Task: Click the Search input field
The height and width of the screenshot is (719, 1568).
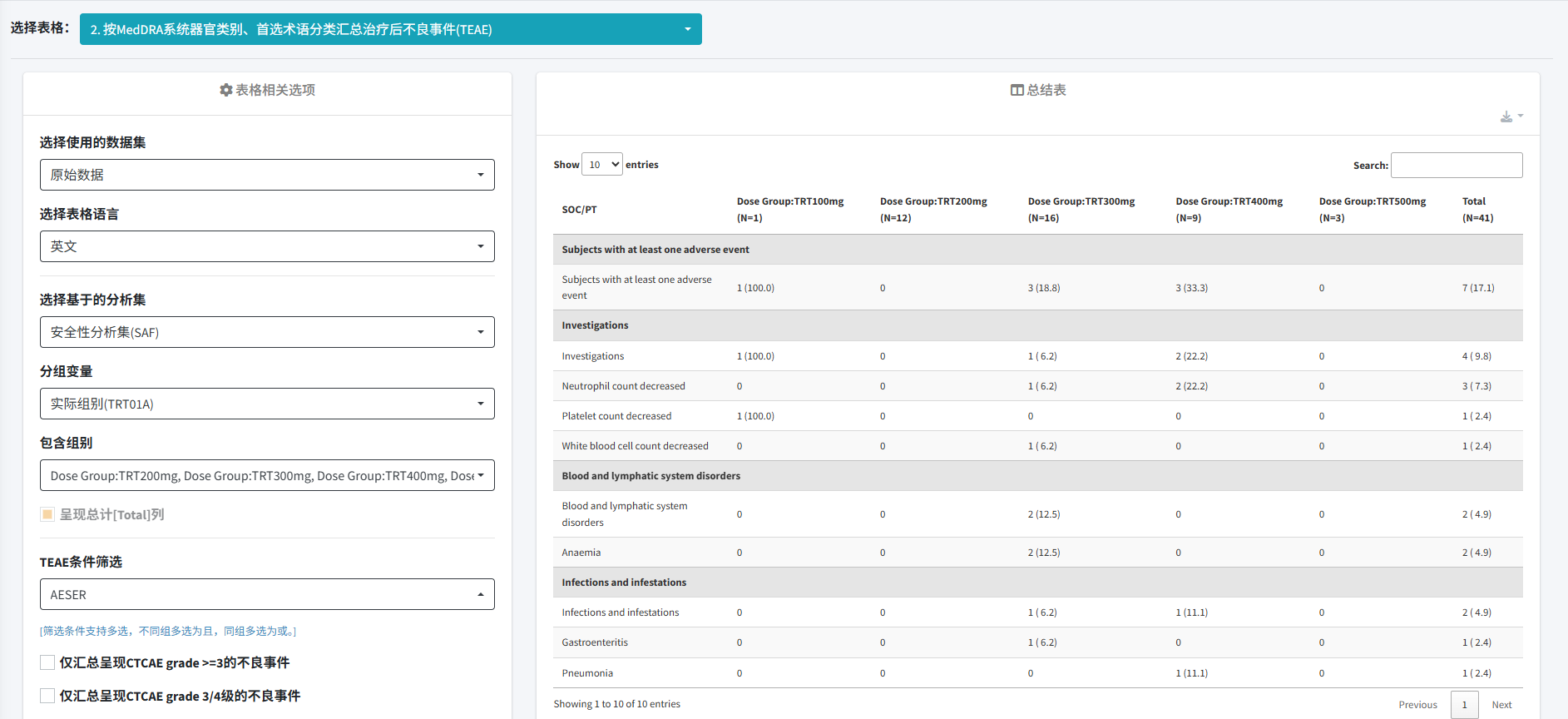Action: click(1456, 165)
